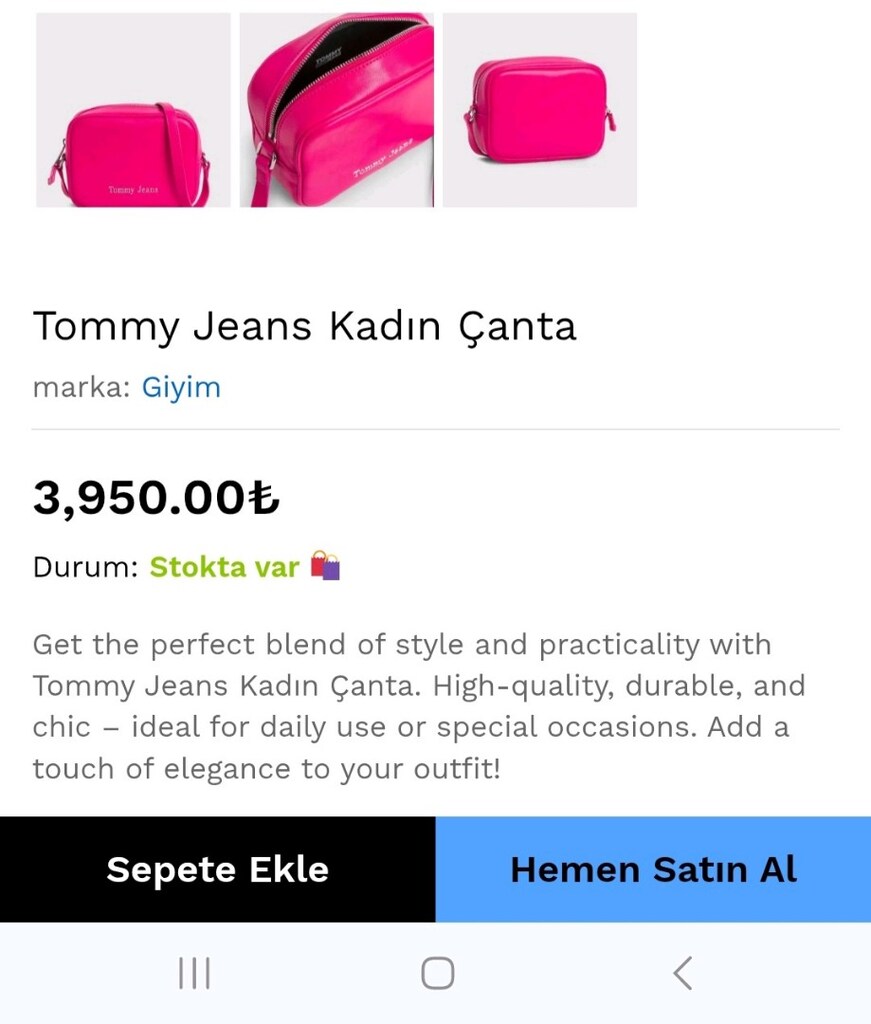Tap the Android back arrow icon
The height and width of the screenshot is (1024, 871).
682,973
